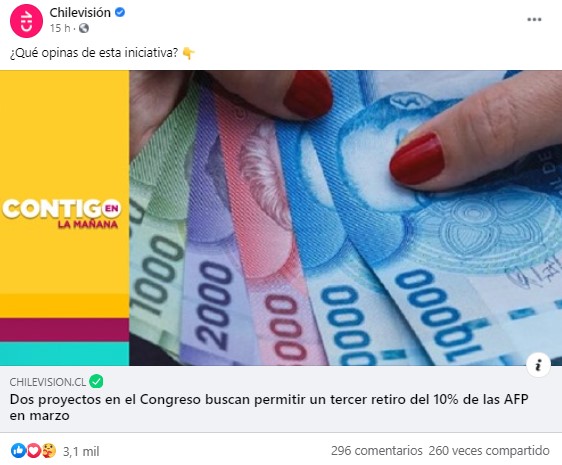Click the green verified checkmark by CHILEVISION.CL
The width and height of the screenshot is (562, 465).
coord(96,381)
